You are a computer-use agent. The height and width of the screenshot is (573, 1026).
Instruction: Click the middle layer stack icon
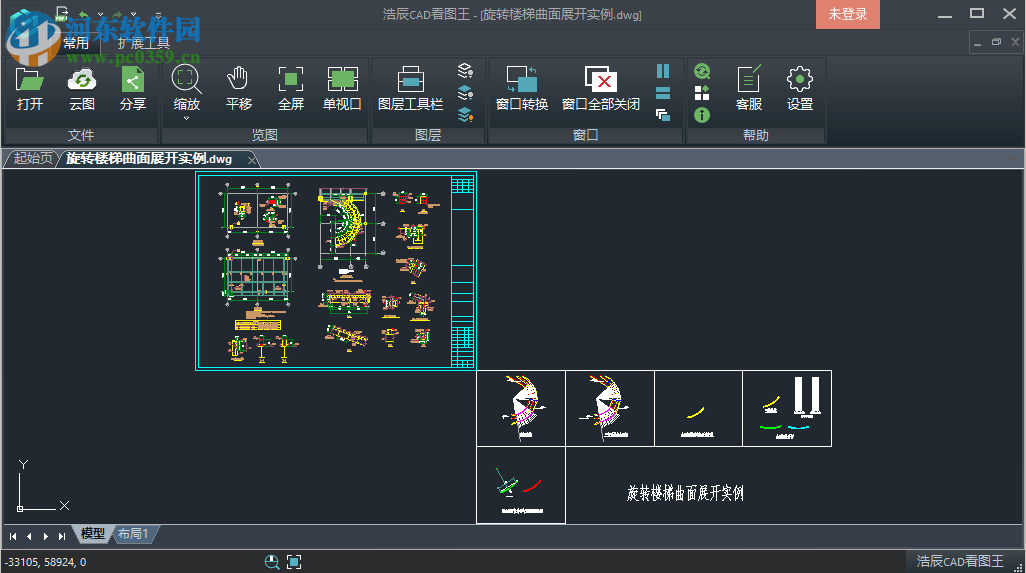[465, 92]
